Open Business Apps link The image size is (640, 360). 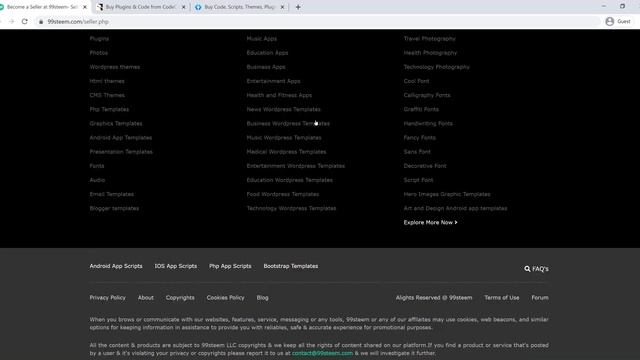pyautogui.click(x=266, y=67)
